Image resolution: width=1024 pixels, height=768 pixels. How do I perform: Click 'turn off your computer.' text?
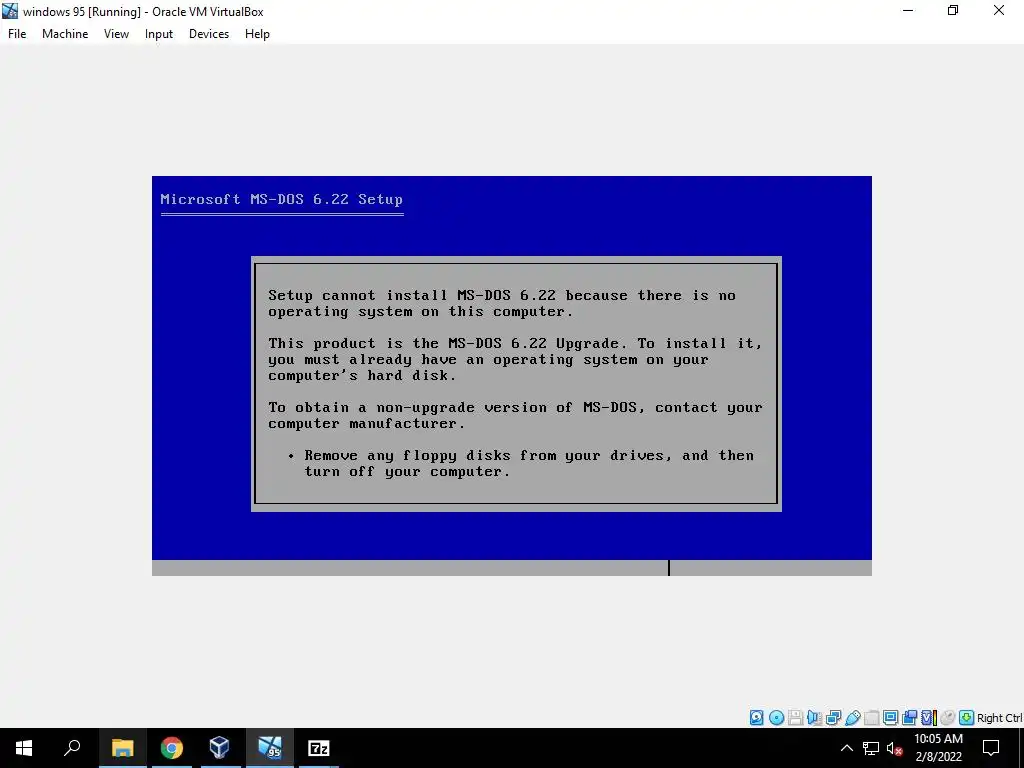(407, 472)
